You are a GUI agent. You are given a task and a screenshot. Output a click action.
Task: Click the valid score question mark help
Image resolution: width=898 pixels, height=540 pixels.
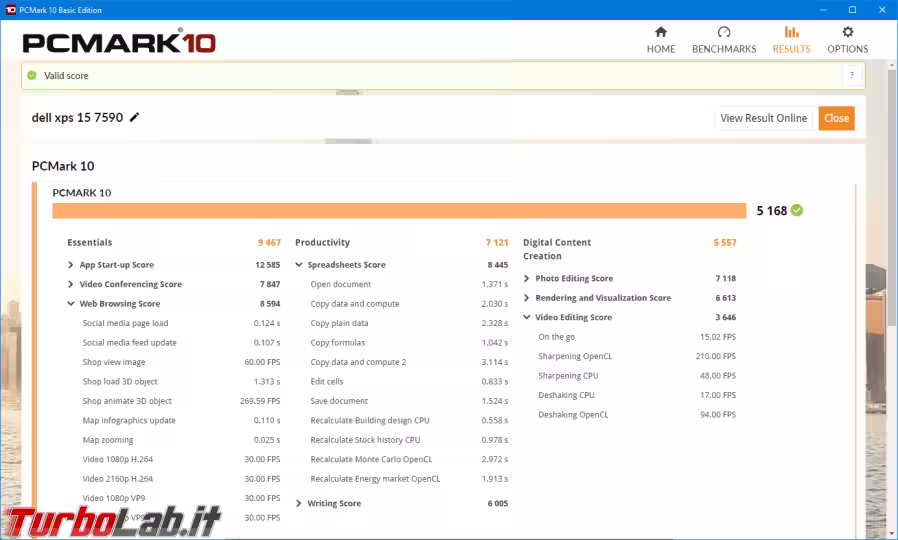coord(852,76)
